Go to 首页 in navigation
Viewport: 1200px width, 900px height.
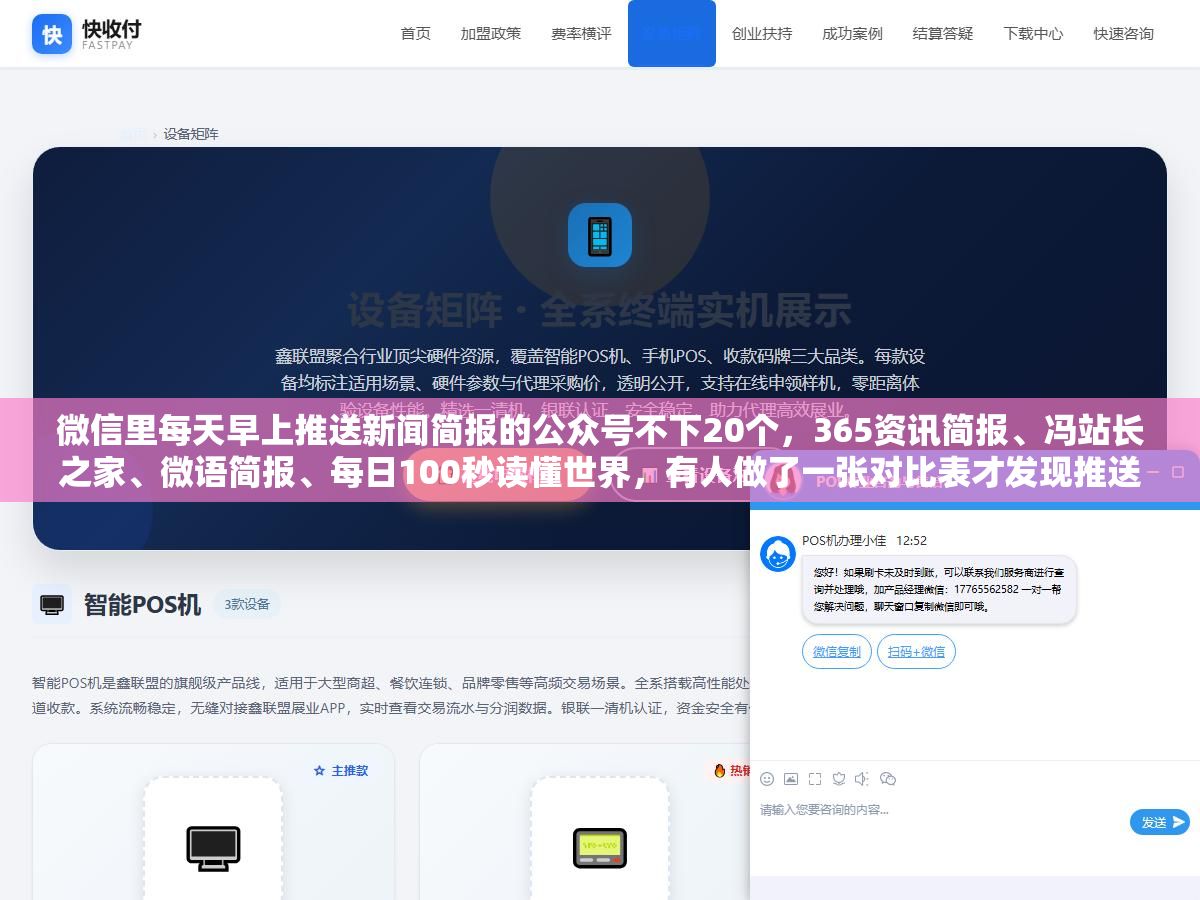pyautogui.click(x=416, y=33)
